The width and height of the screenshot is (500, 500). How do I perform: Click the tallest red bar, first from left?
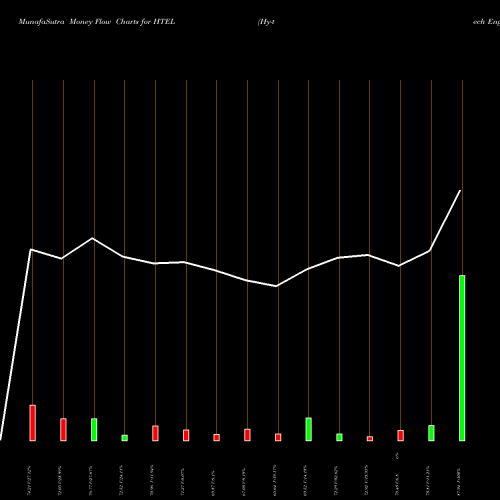point(33,423)
